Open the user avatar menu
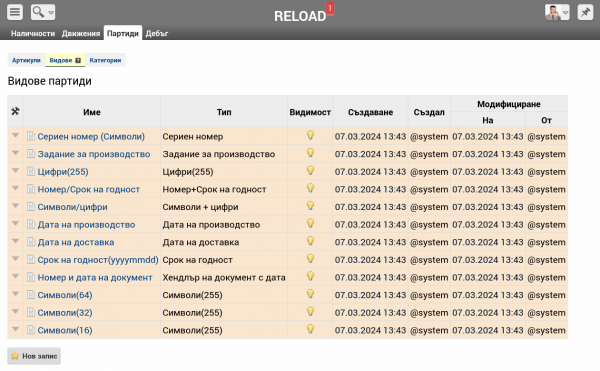This screenshot has width=600, height=371. tap(557, 12)
